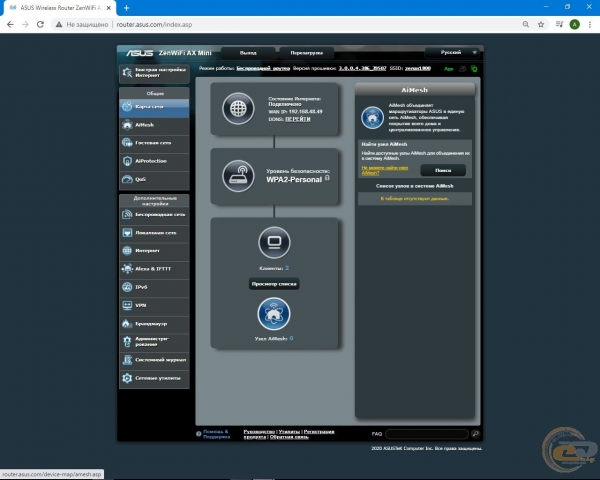This screenshot has height=480, width=600.
Task: Open the Utilities (Утилиты) footer link
Action: [289, 432]
